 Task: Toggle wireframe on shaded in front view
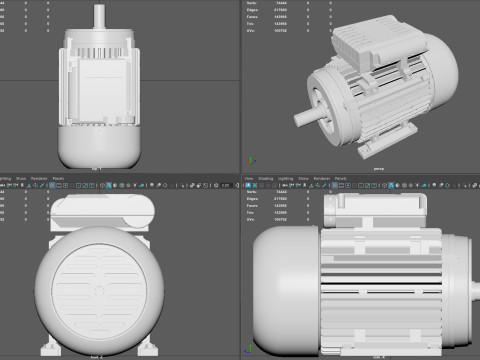pyautogui.click(x=122, y=185)
